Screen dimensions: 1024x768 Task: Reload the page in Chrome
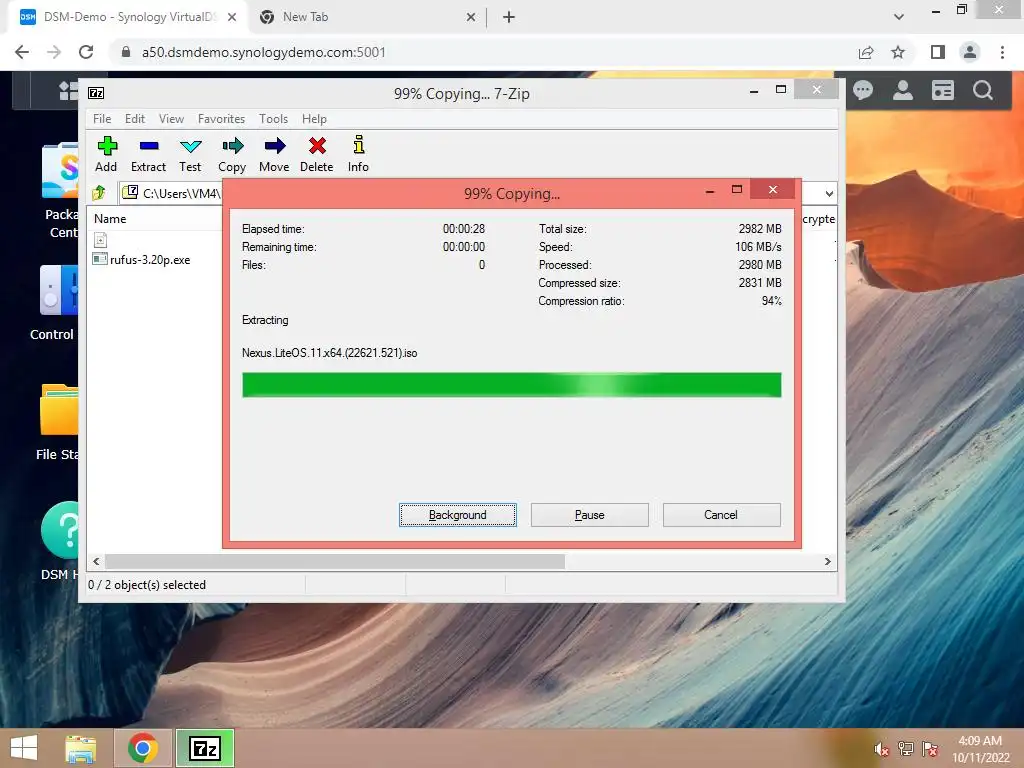(86, 52)
